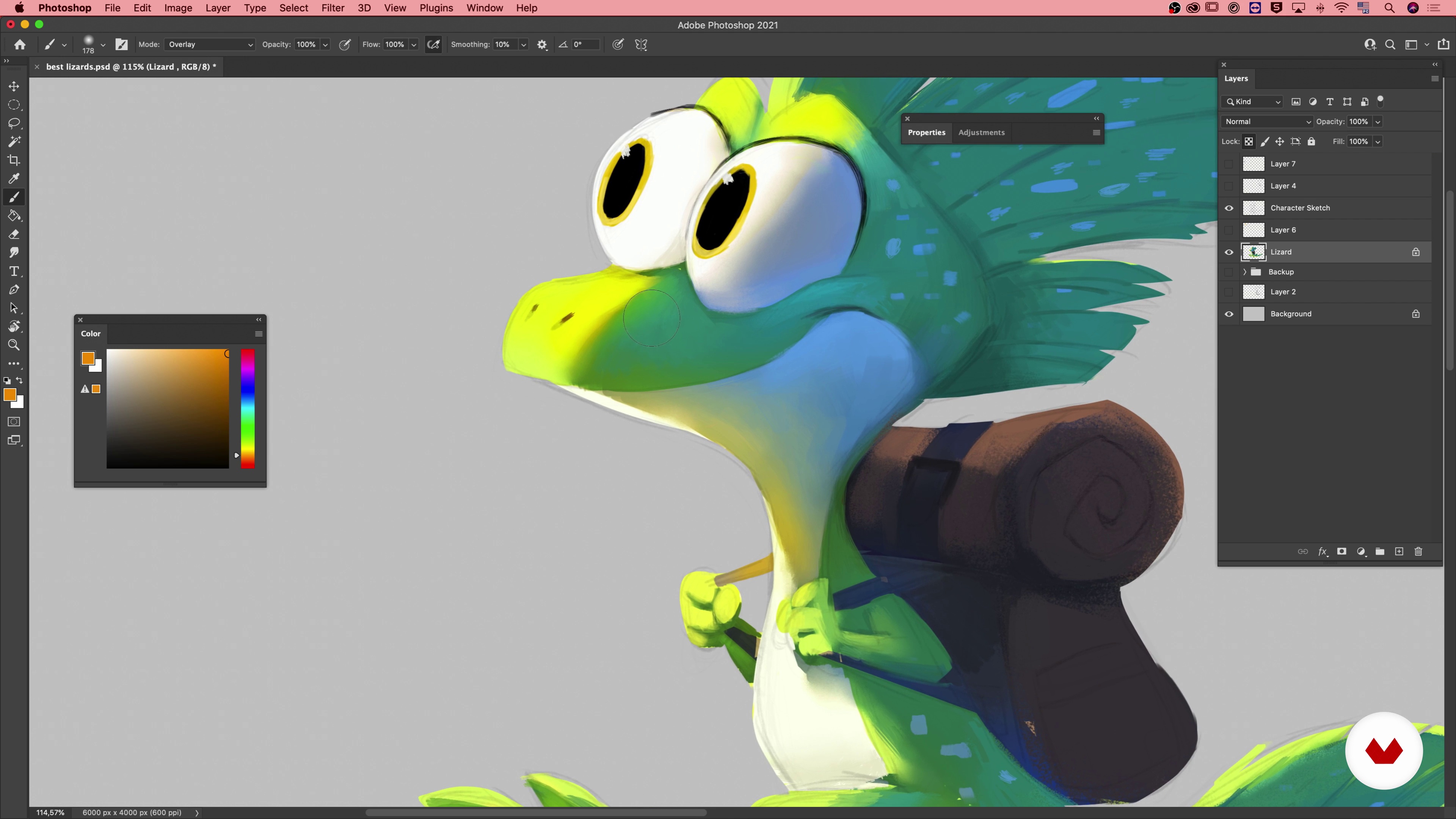Show Layer 7 visibility
1456x819 pixels.
coord(1229,164)
